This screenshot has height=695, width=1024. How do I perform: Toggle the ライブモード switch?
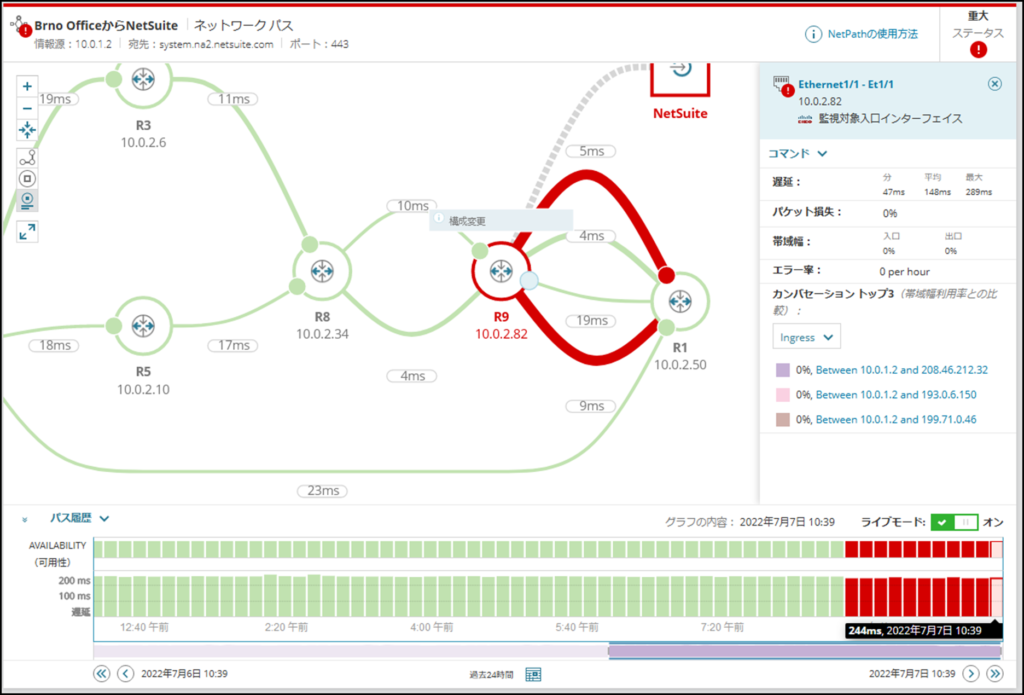tap(954, 522)
